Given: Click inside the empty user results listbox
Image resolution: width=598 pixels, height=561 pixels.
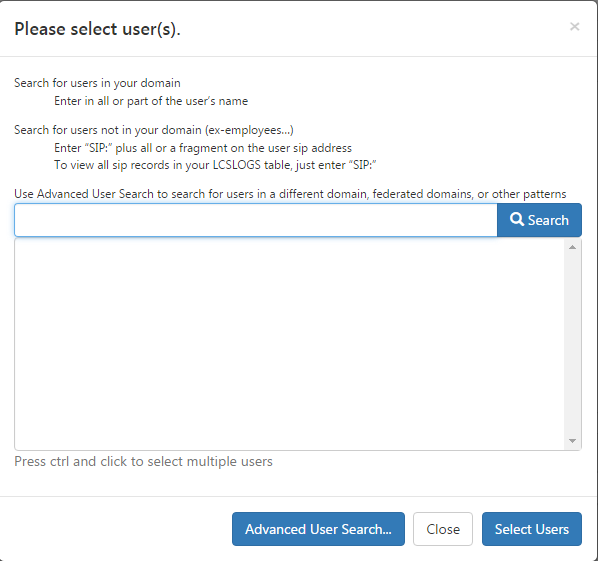Looking at the screenshot, I should 289,344.
